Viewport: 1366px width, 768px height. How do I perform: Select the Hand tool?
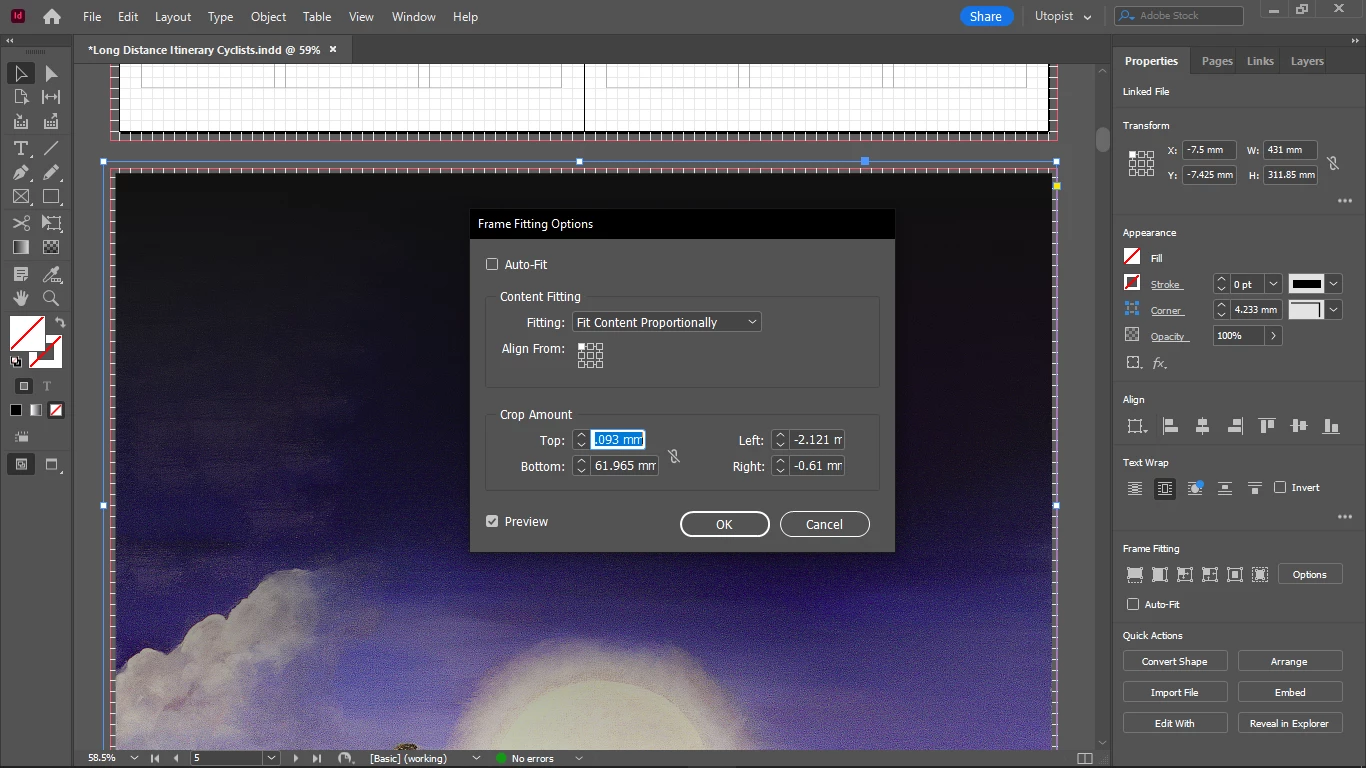pyautogui.click(x=21, y=298)
